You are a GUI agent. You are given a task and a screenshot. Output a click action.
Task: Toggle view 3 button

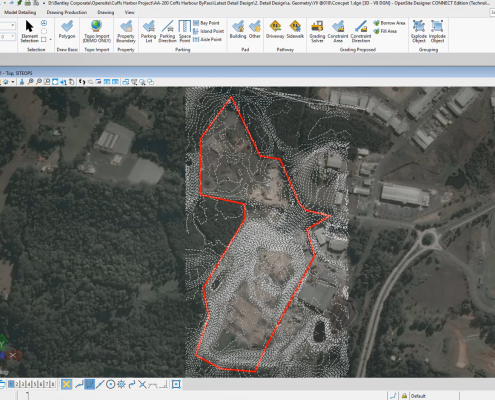(x=23, y=384)
